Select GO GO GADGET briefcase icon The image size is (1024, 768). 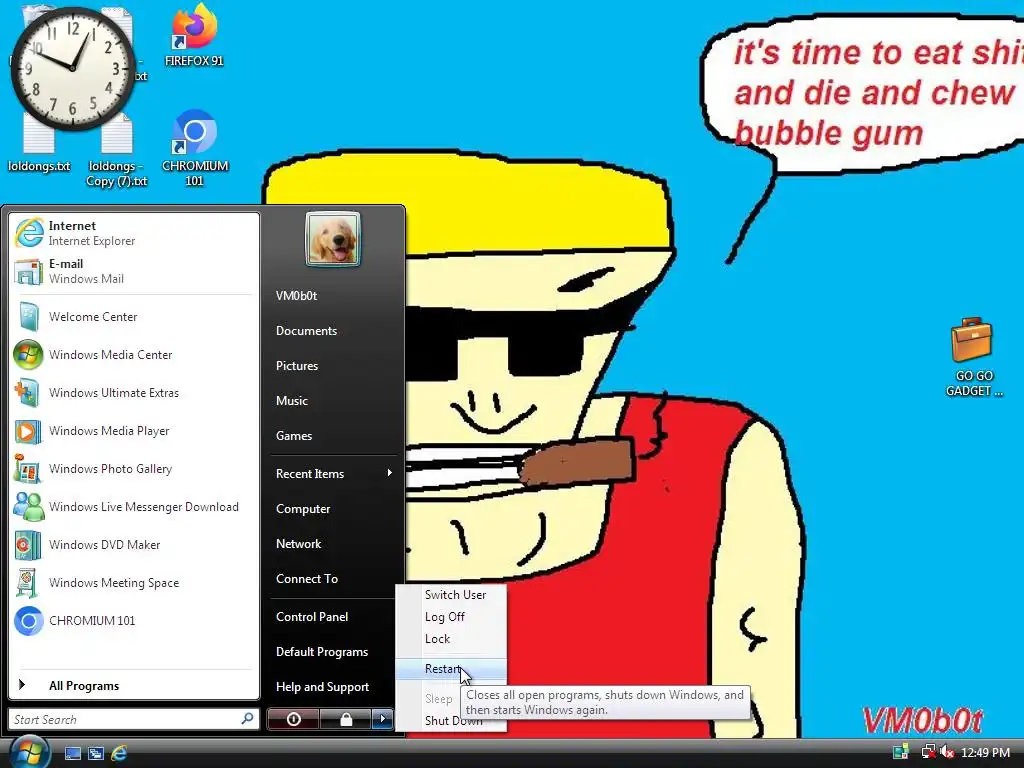click(973, 357)
